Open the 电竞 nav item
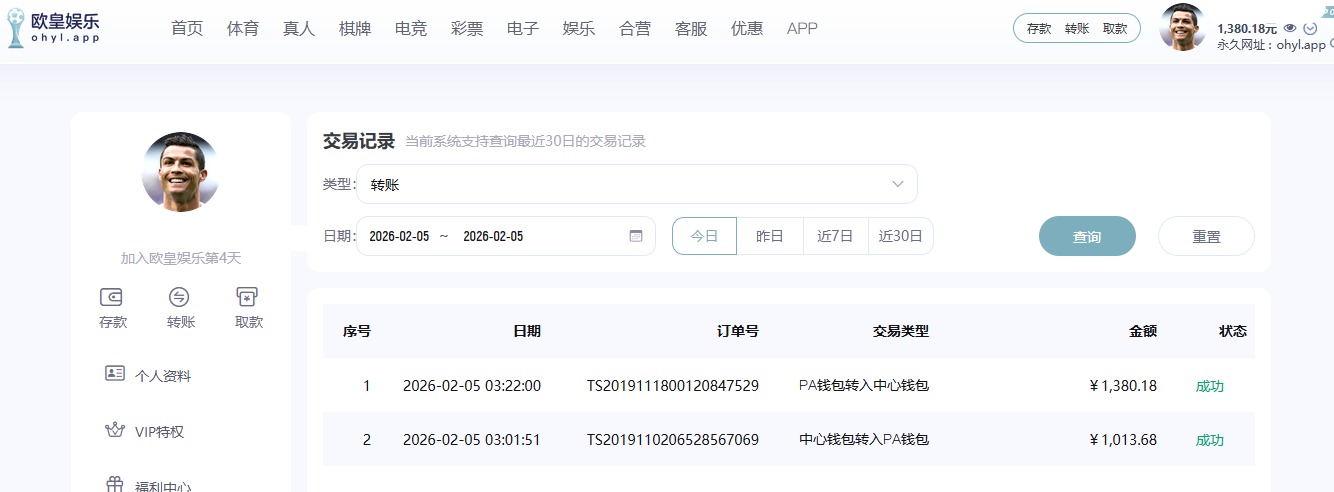 [411, 29]
